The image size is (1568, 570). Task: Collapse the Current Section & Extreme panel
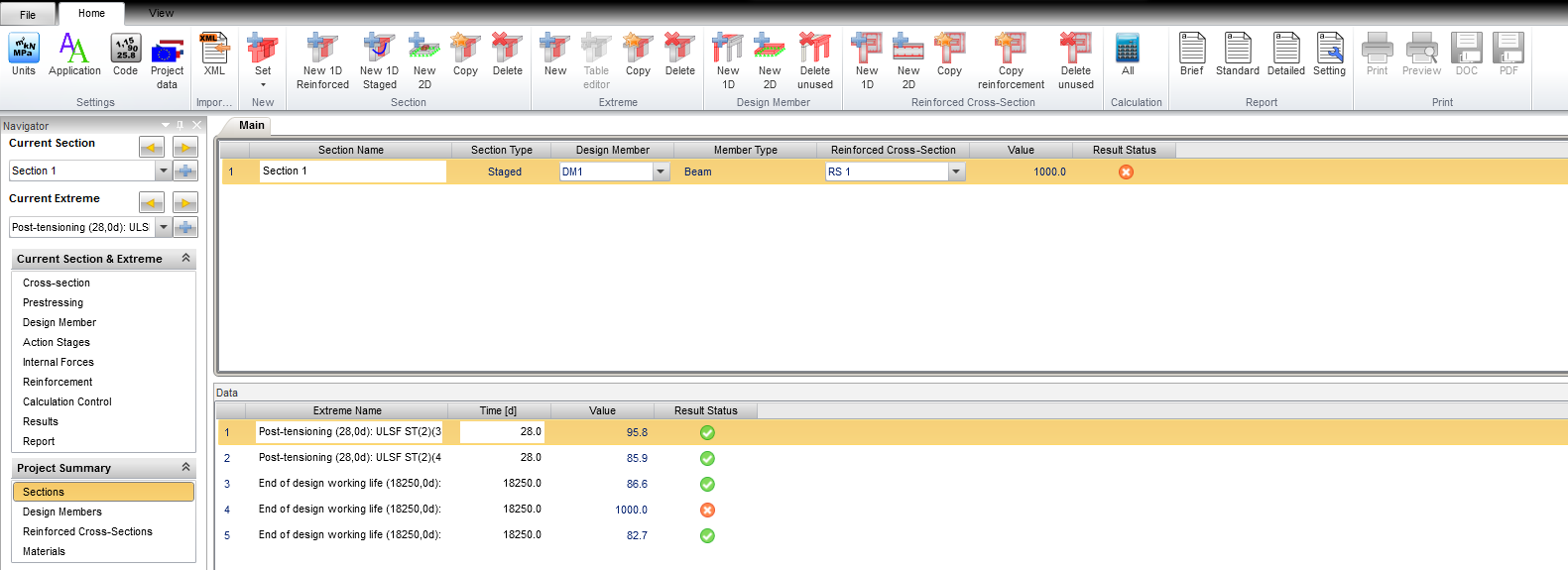pyautogui.click(x=185, y=259)
